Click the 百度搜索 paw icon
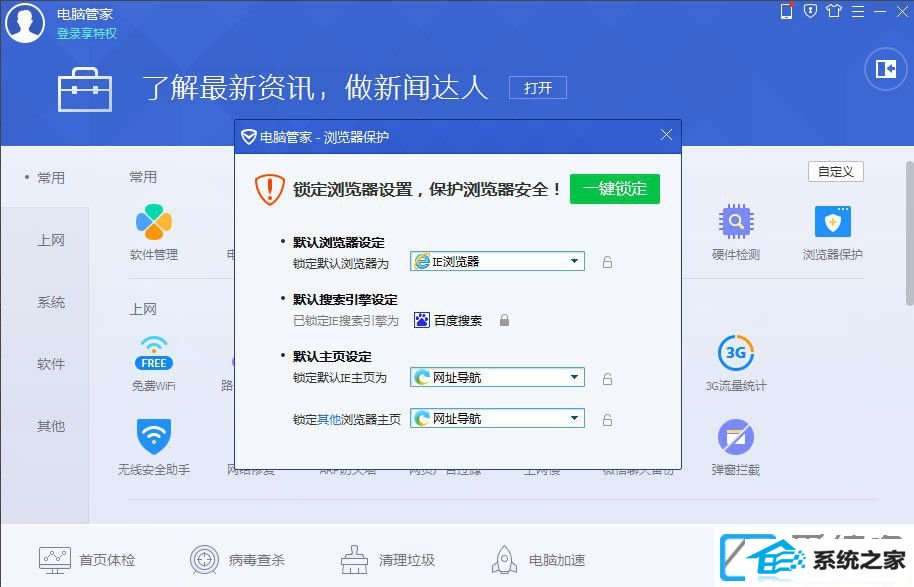Image resolution: width=914 pixels, height=587 pixels. tap(421, 320)
